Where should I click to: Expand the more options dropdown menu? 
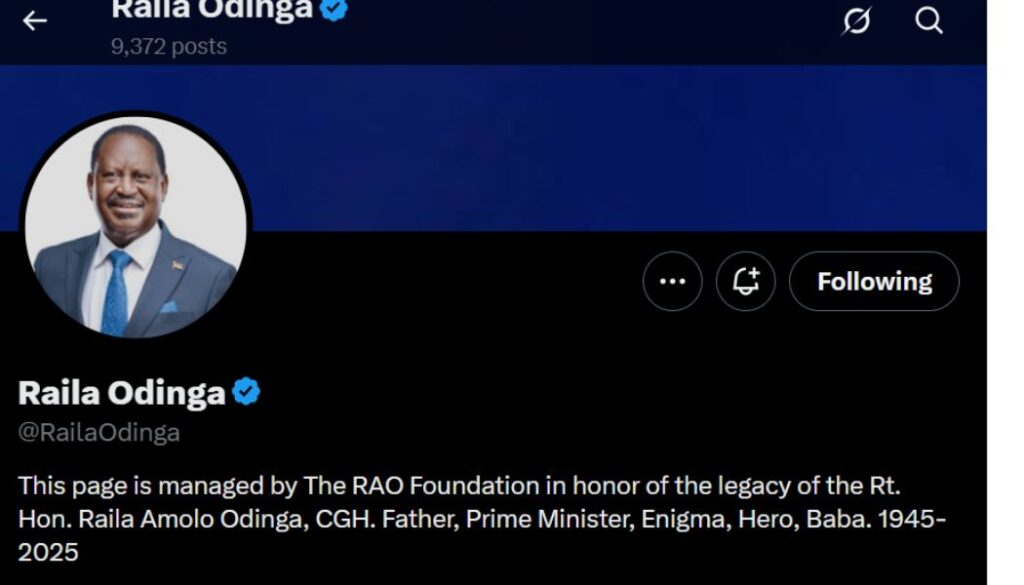tap(671, 281)
